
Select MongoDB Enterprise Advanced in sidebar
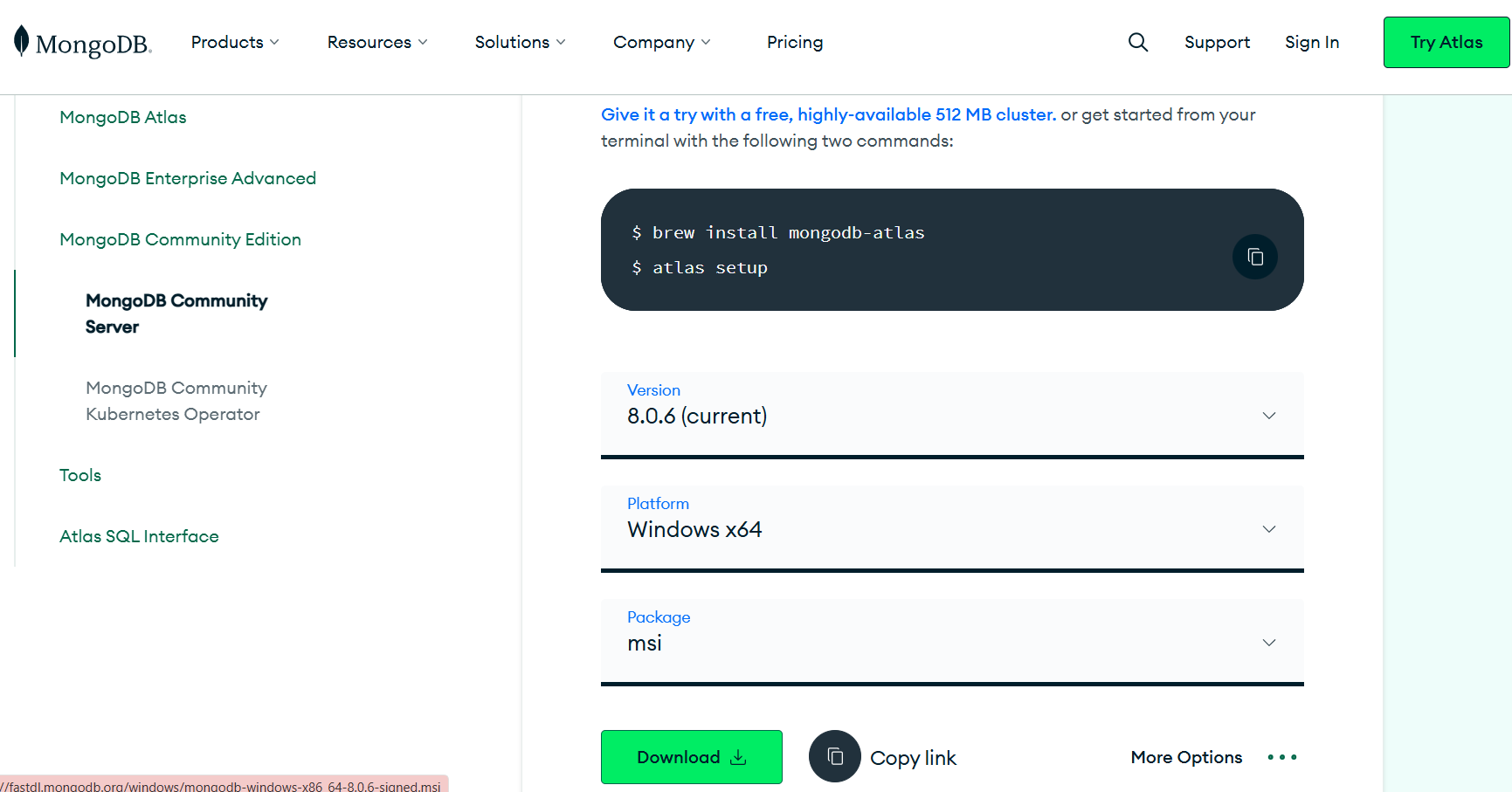[188, 178]
